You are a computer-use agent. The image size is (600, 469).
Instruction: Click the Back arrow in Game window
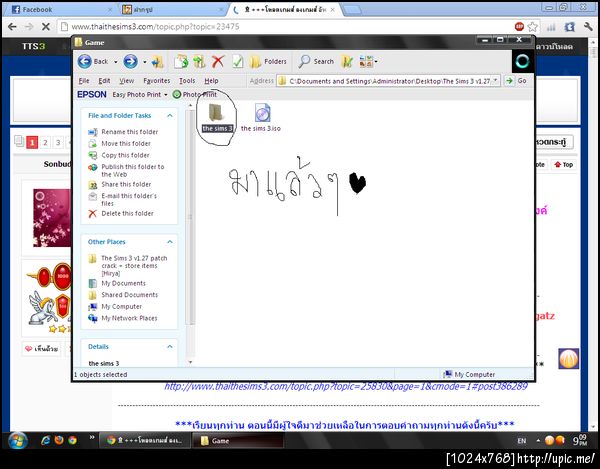pyautogui.click(x=85, y=61)
